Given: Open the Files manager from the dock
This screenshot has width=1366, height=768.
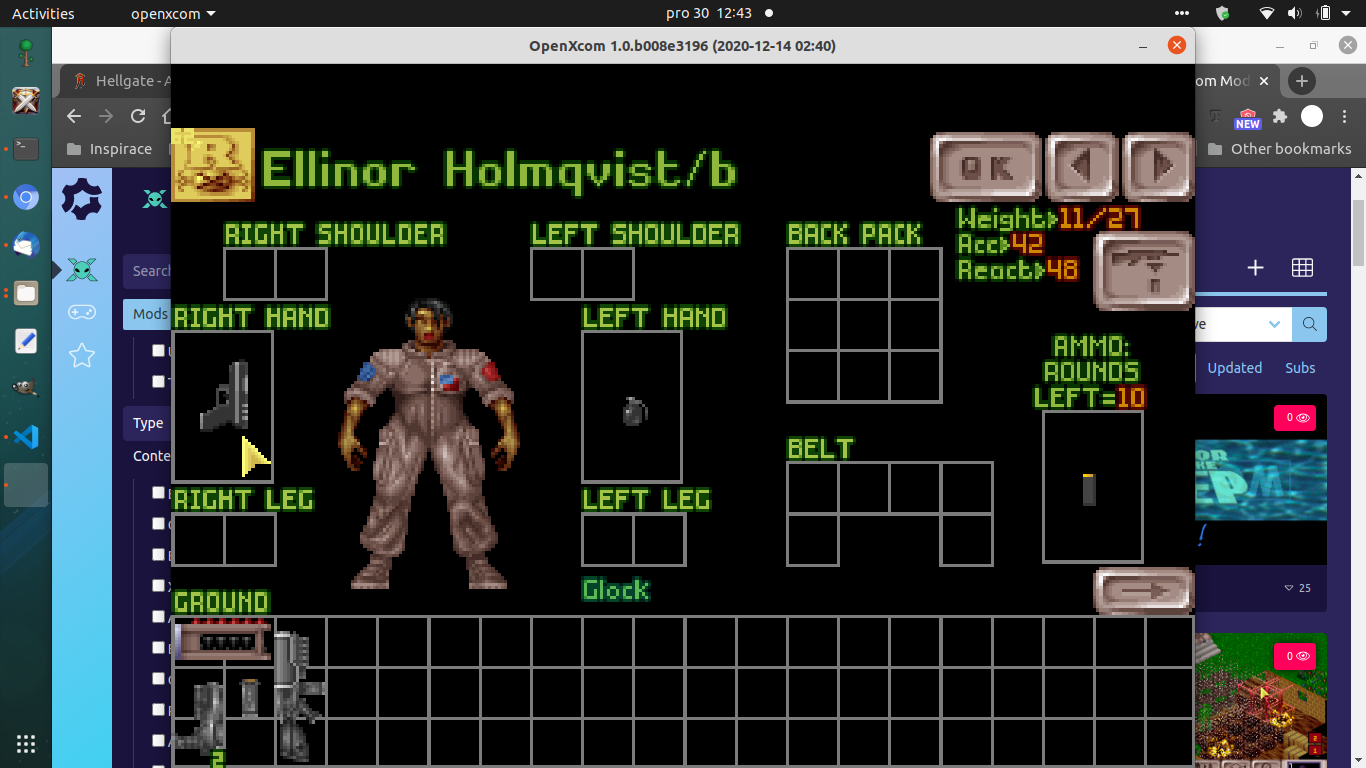Looking at the screenshot, I should (26, 293).
